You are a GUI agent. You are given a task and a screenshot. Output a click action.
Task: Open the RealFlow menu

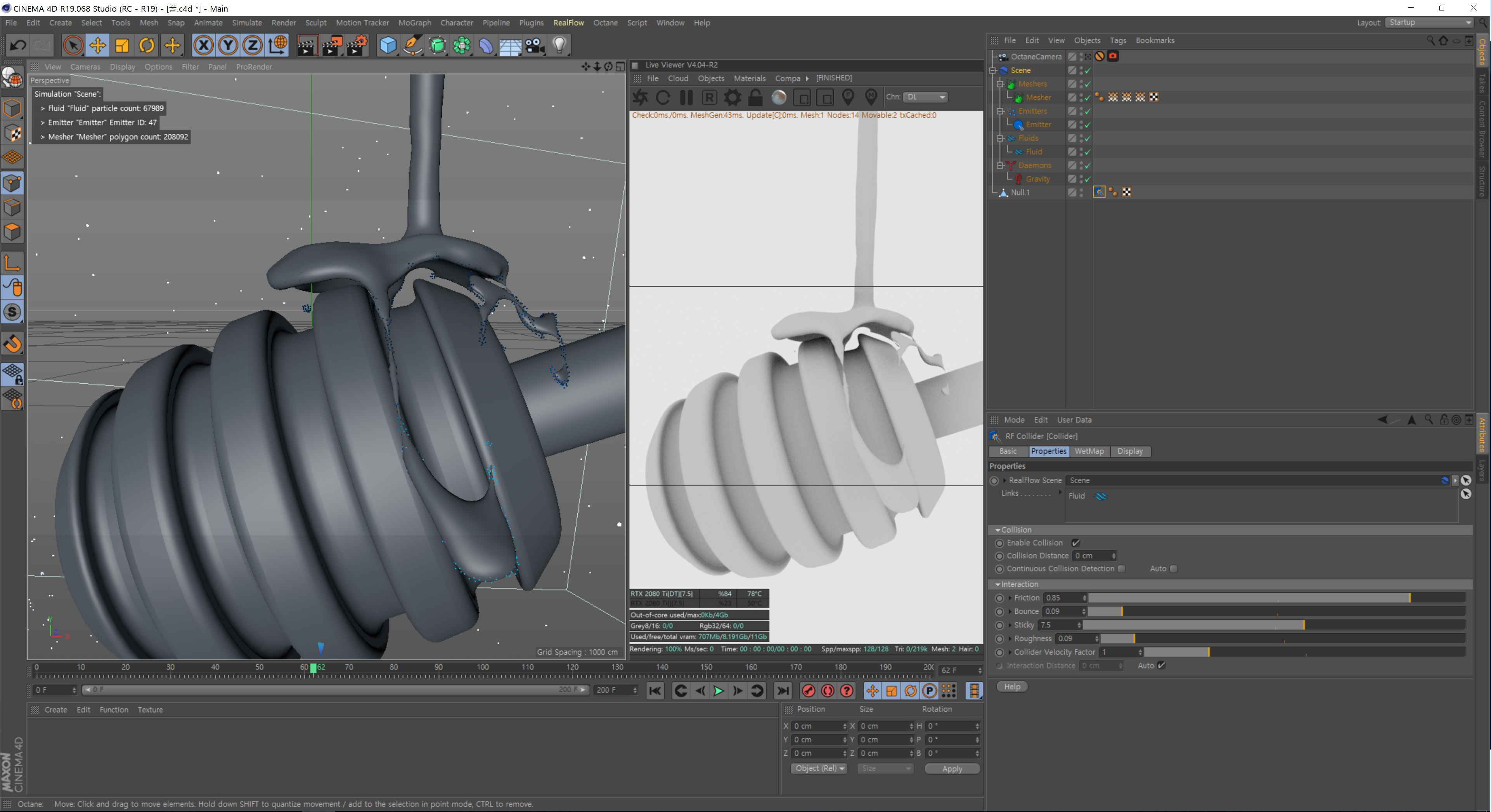568,23
